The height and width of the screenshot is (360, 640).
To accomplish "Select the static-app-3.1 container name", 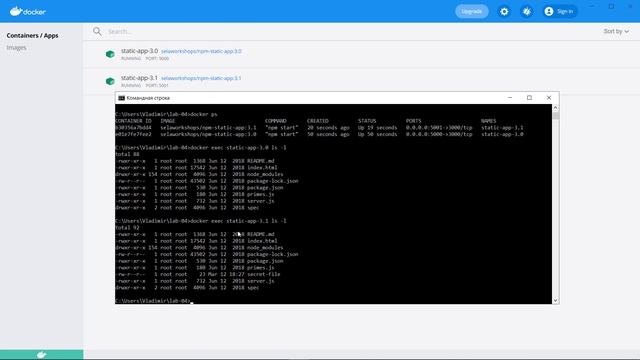I will [x=139, y=78].
